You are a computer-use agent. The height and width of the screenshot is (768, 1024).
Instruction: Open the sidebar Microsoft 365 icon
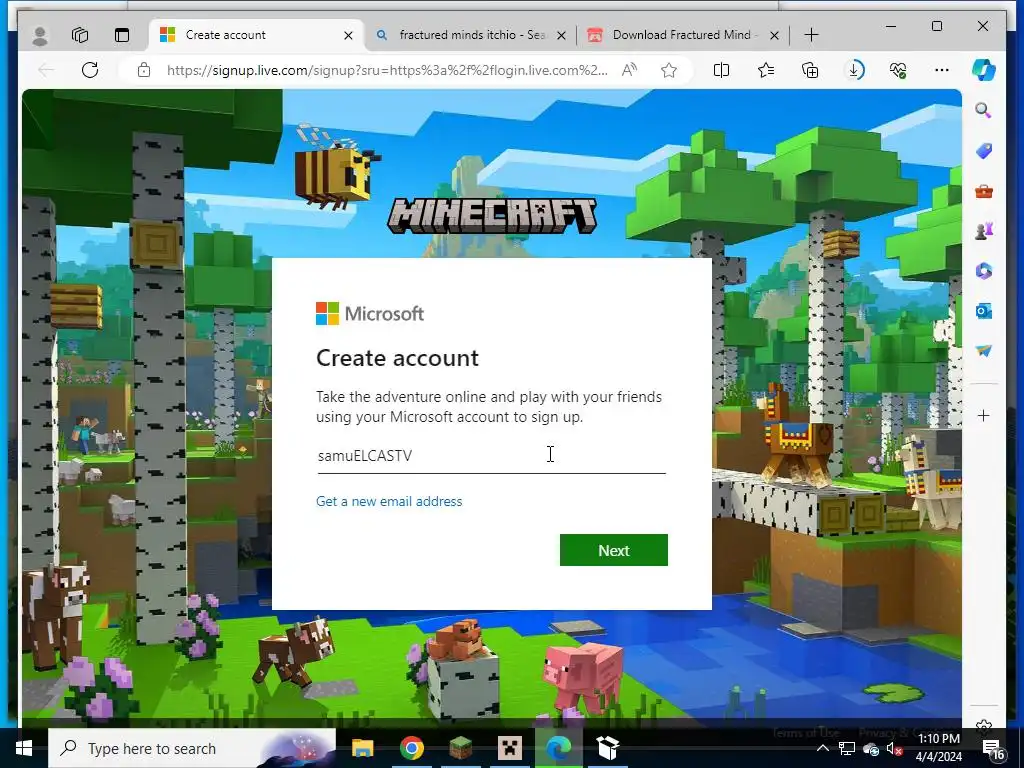(984, 270)
